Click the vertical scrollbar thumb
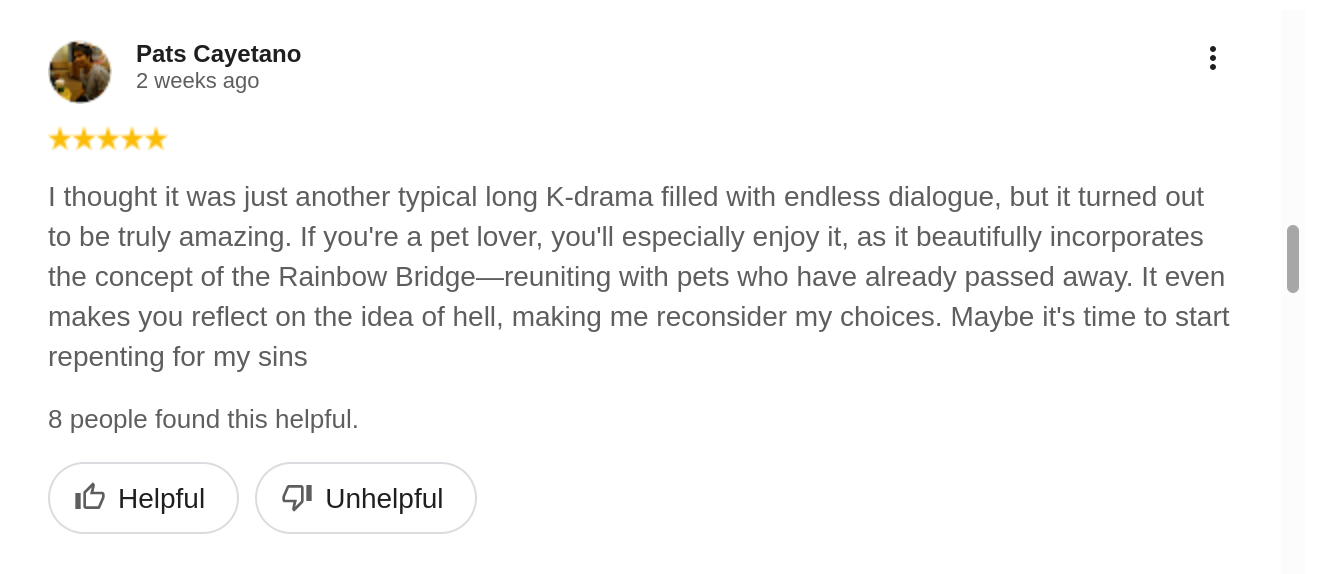The image size is (1338, 574). pos(1292,259)
